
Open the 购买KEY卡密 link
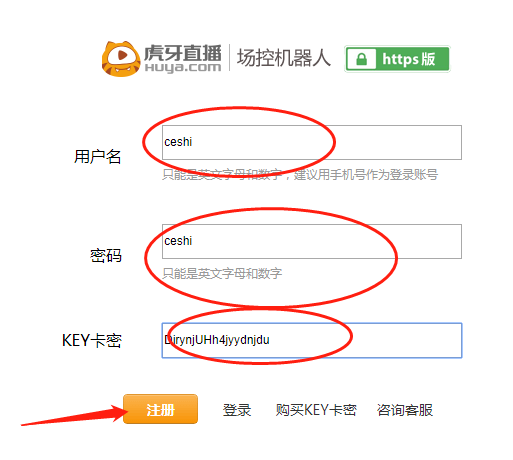[x=316, y=410]
